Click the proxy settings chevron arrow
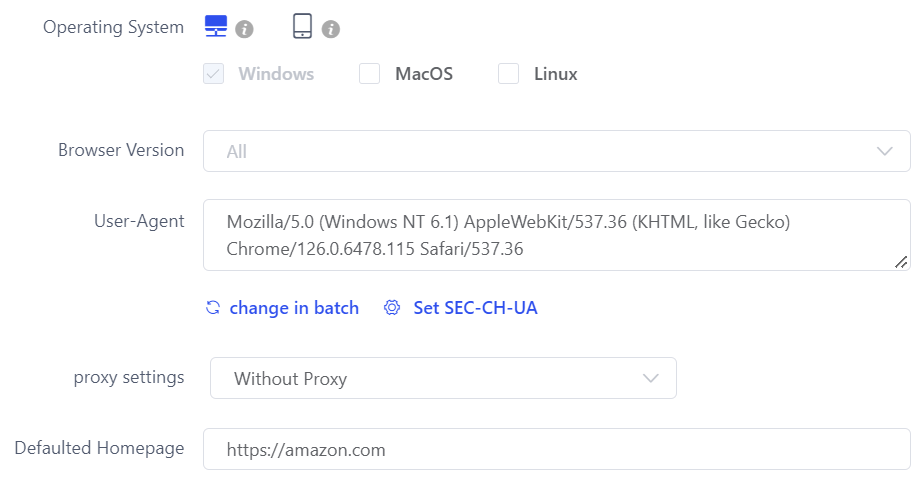This screenshot has height=495, width=924. (x=651, y=378)
